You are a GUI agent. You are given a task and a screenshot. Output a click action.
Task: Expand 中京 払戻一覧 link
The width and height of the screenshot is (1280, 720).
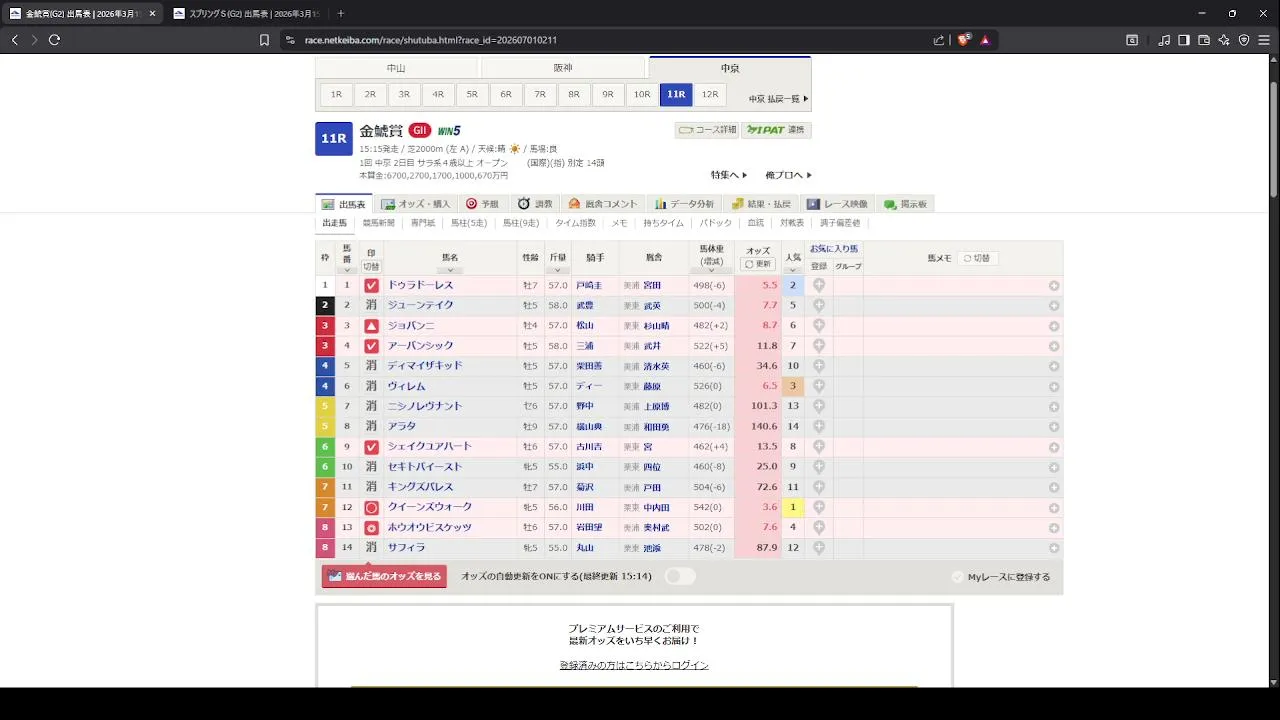coord(779,98)
